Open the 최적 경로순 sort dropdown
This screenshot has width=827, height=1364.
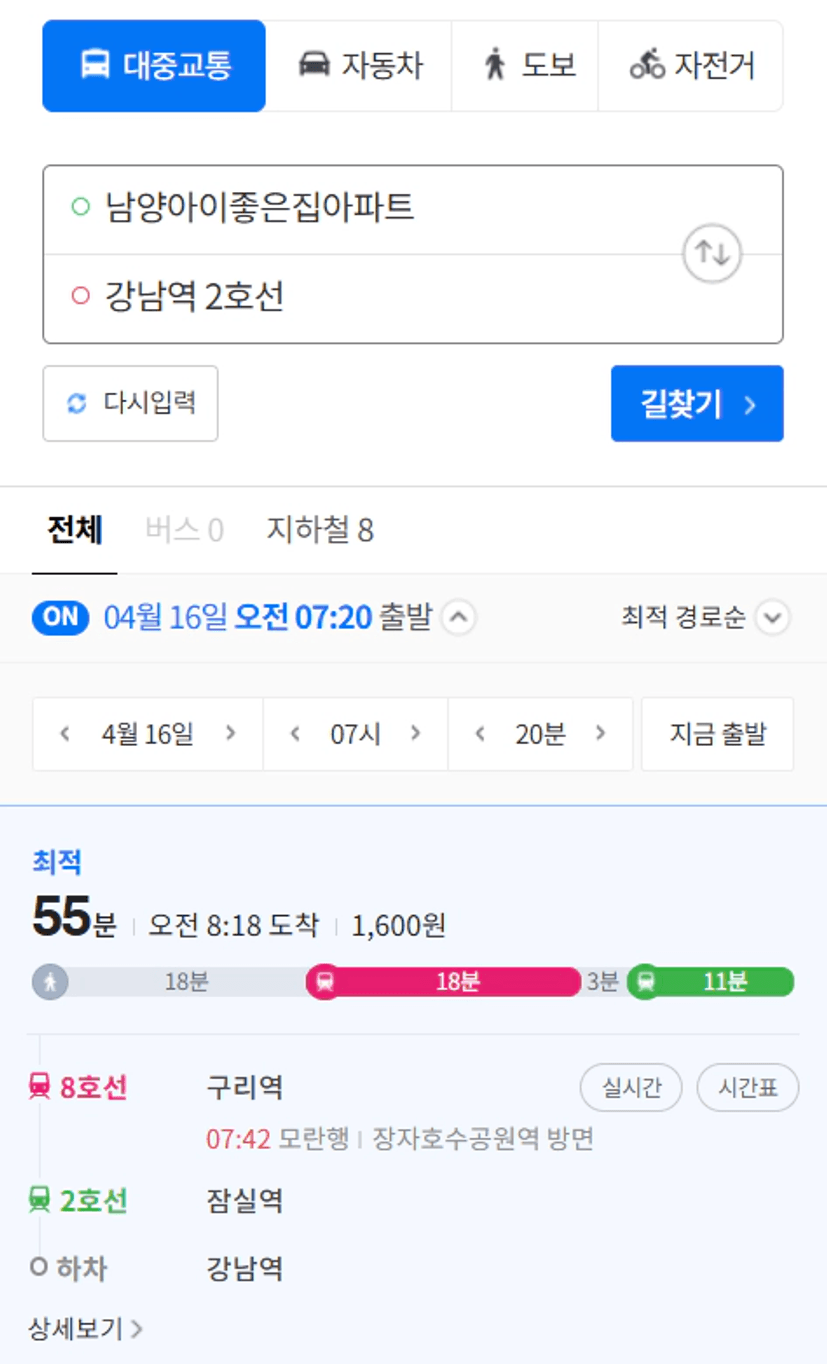705,618
